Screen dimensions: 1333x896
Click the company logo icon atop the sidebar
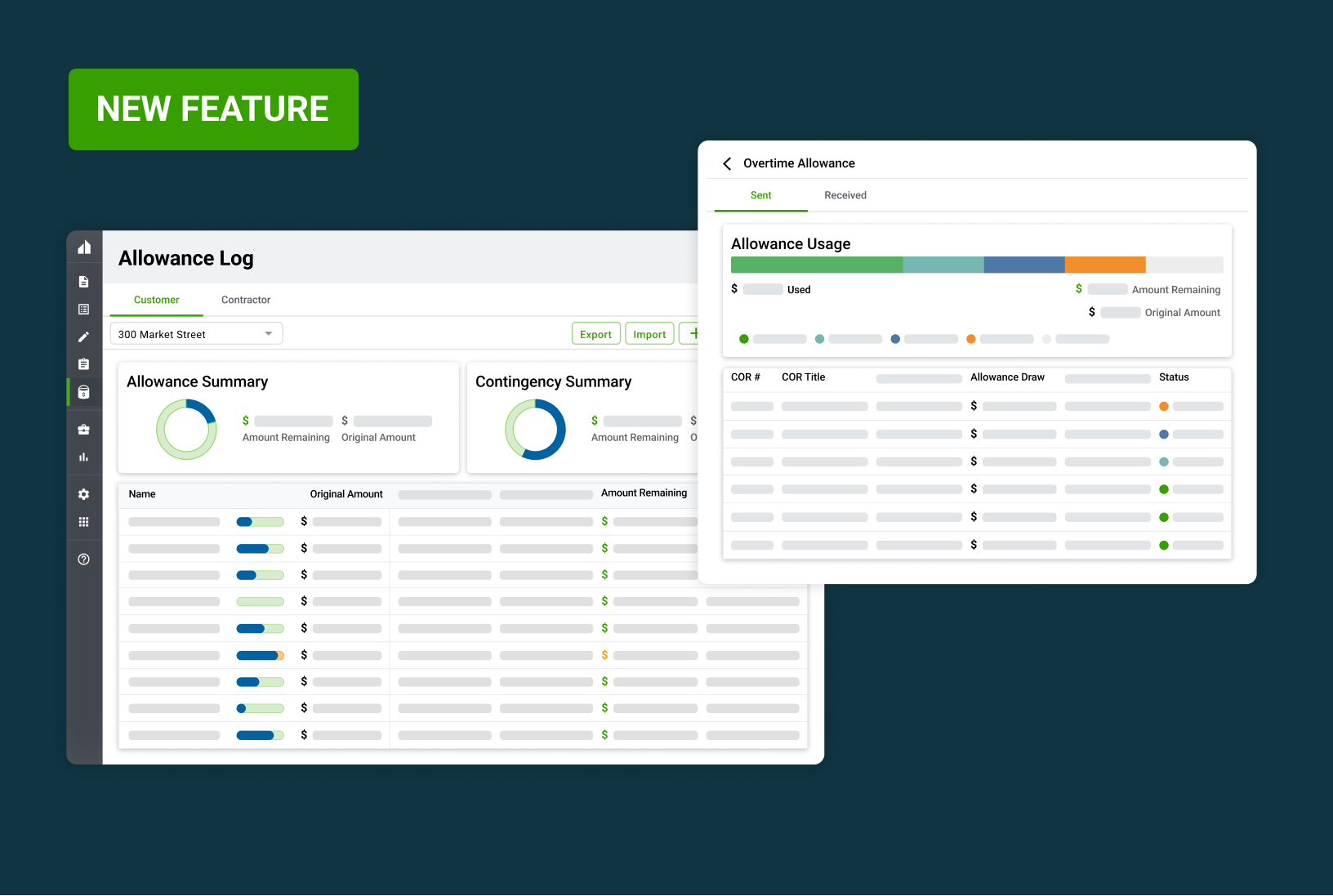(84, 247)
